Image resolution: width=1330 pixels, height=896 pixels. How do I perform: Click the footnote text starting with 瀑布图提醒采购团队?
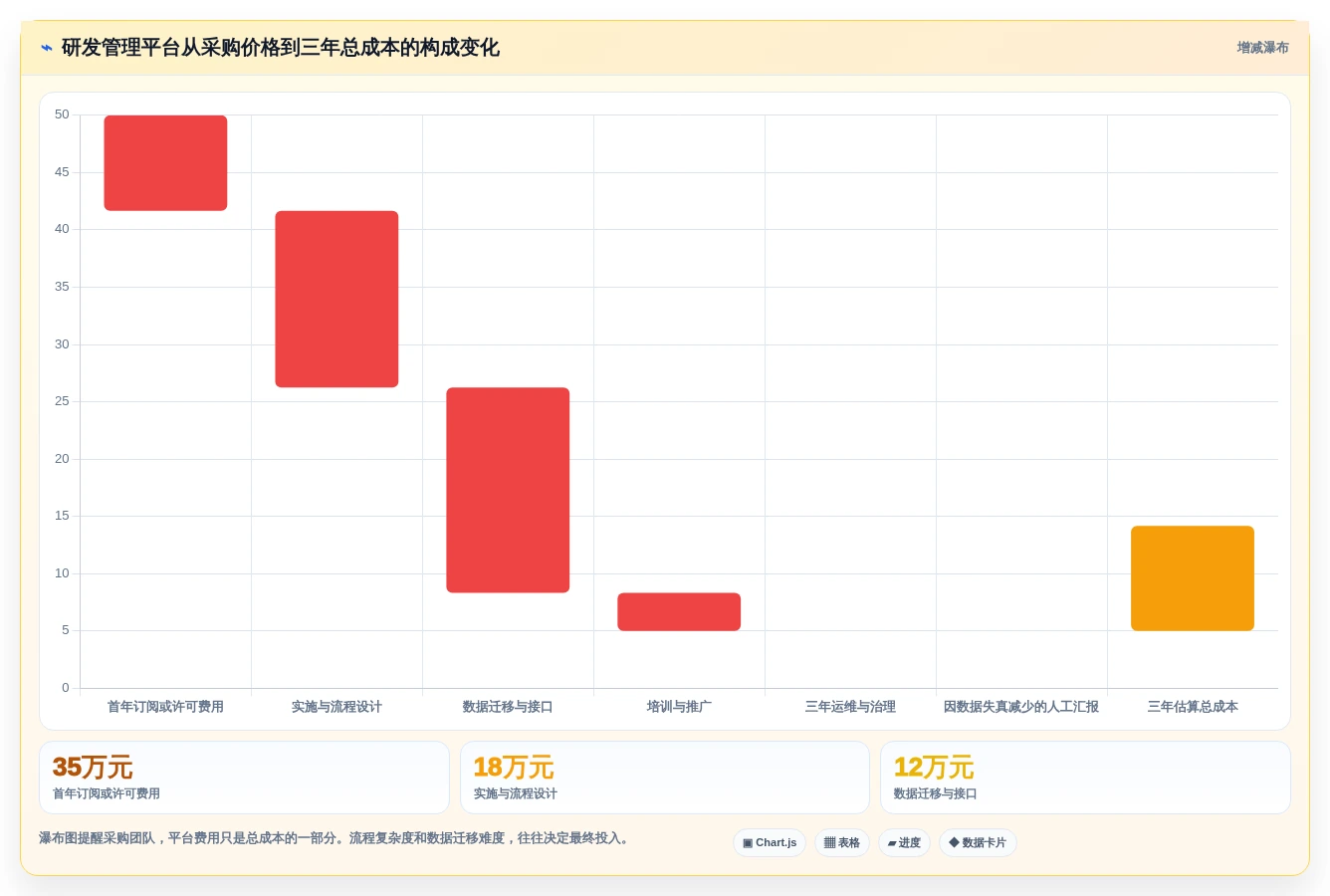336,838
